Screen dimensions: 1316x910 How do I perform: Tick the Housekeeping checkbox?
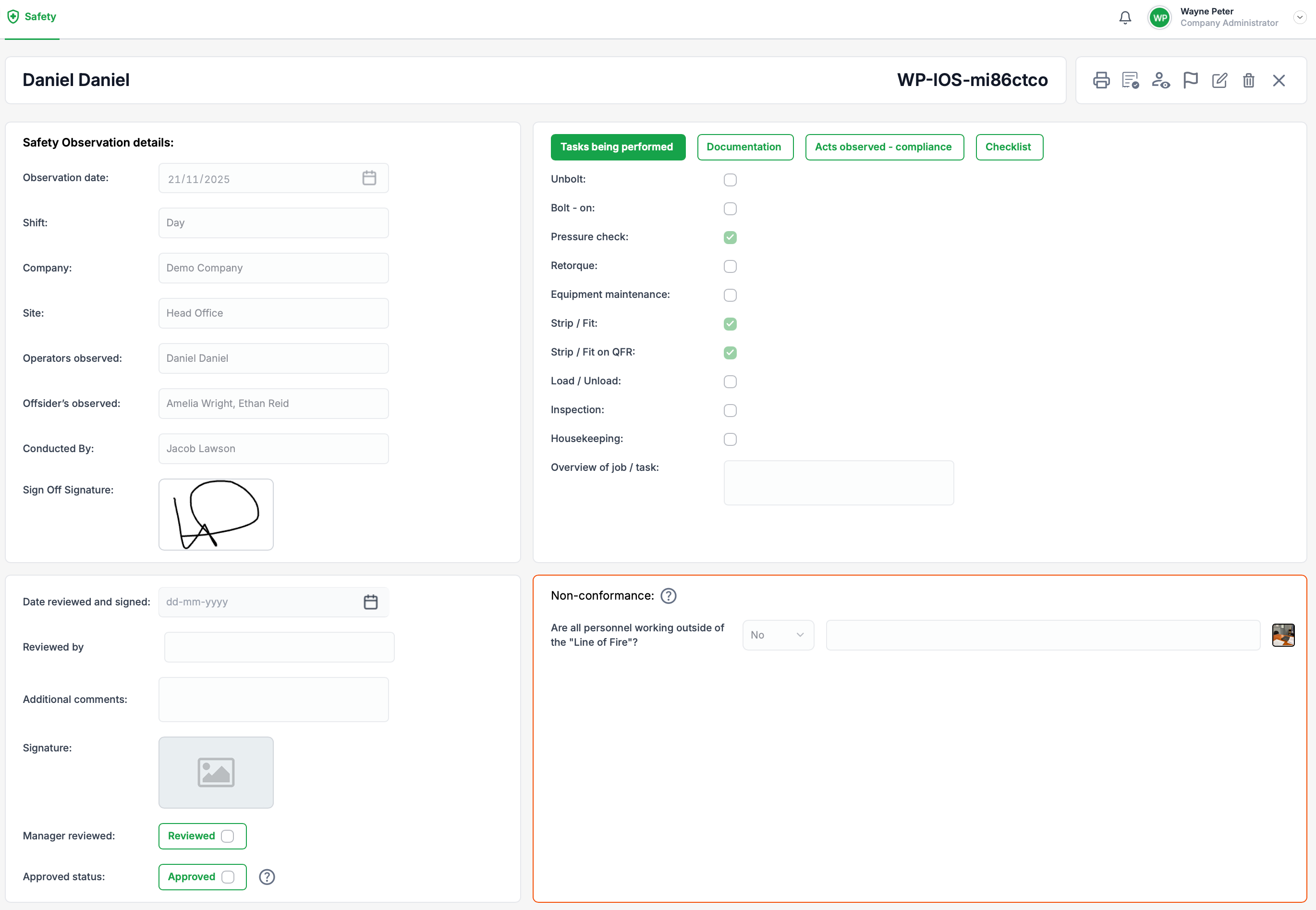tap(730, 439)
